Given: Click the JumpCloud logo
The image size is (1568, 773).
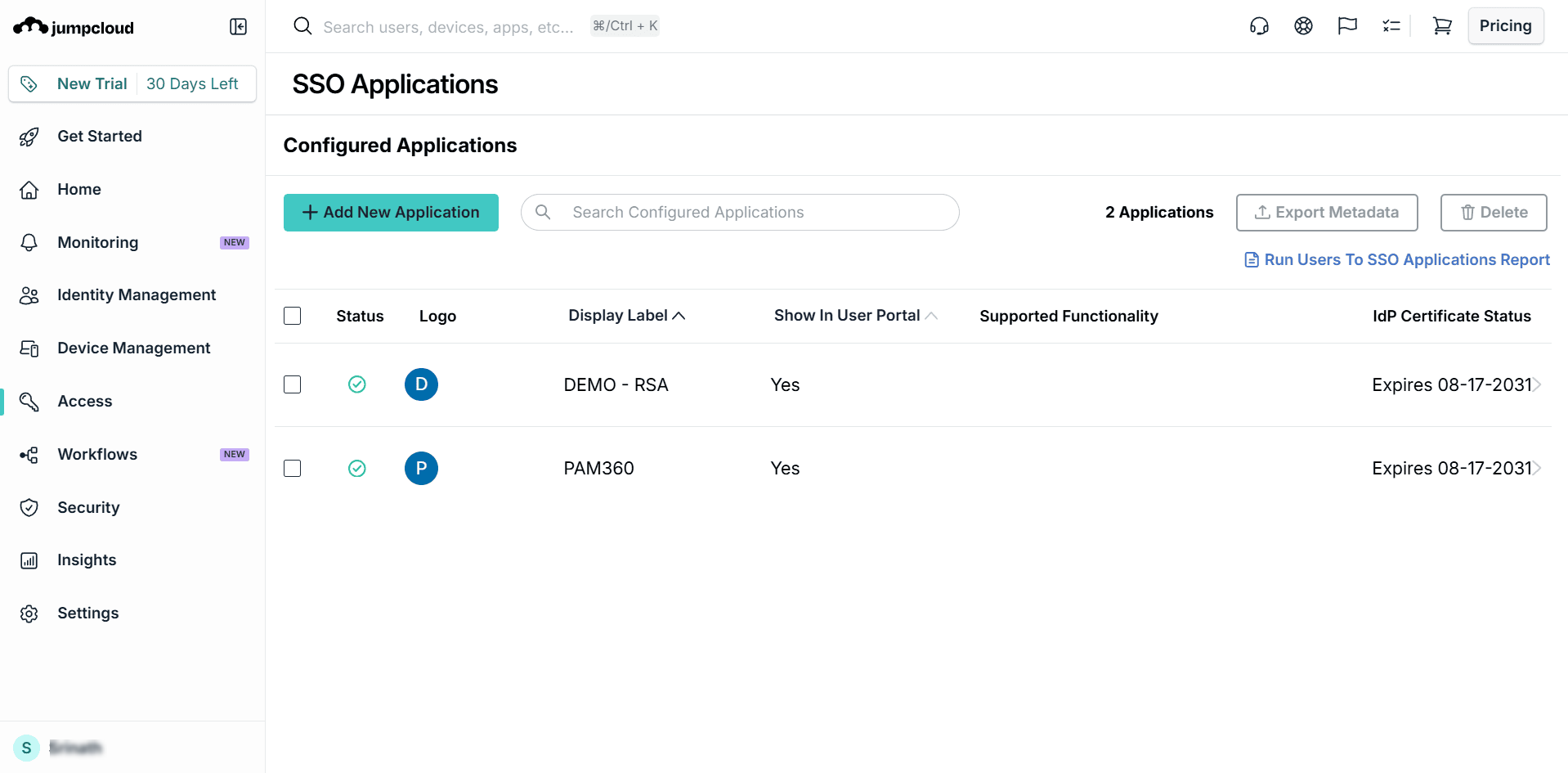Looking at the screenshot, I should 74,27.
